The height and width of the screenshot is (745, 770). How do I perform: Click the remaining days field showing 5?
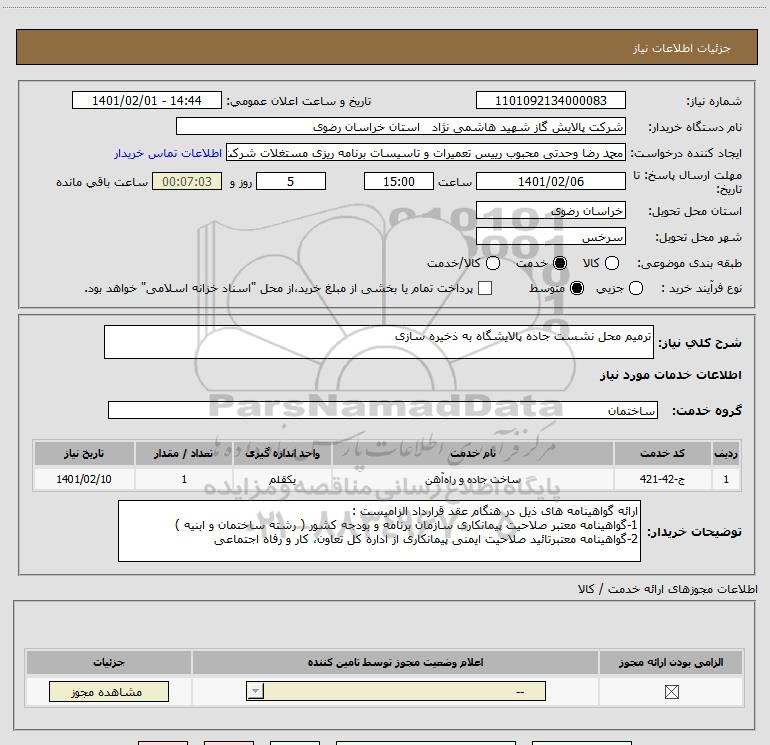point(291,181)
